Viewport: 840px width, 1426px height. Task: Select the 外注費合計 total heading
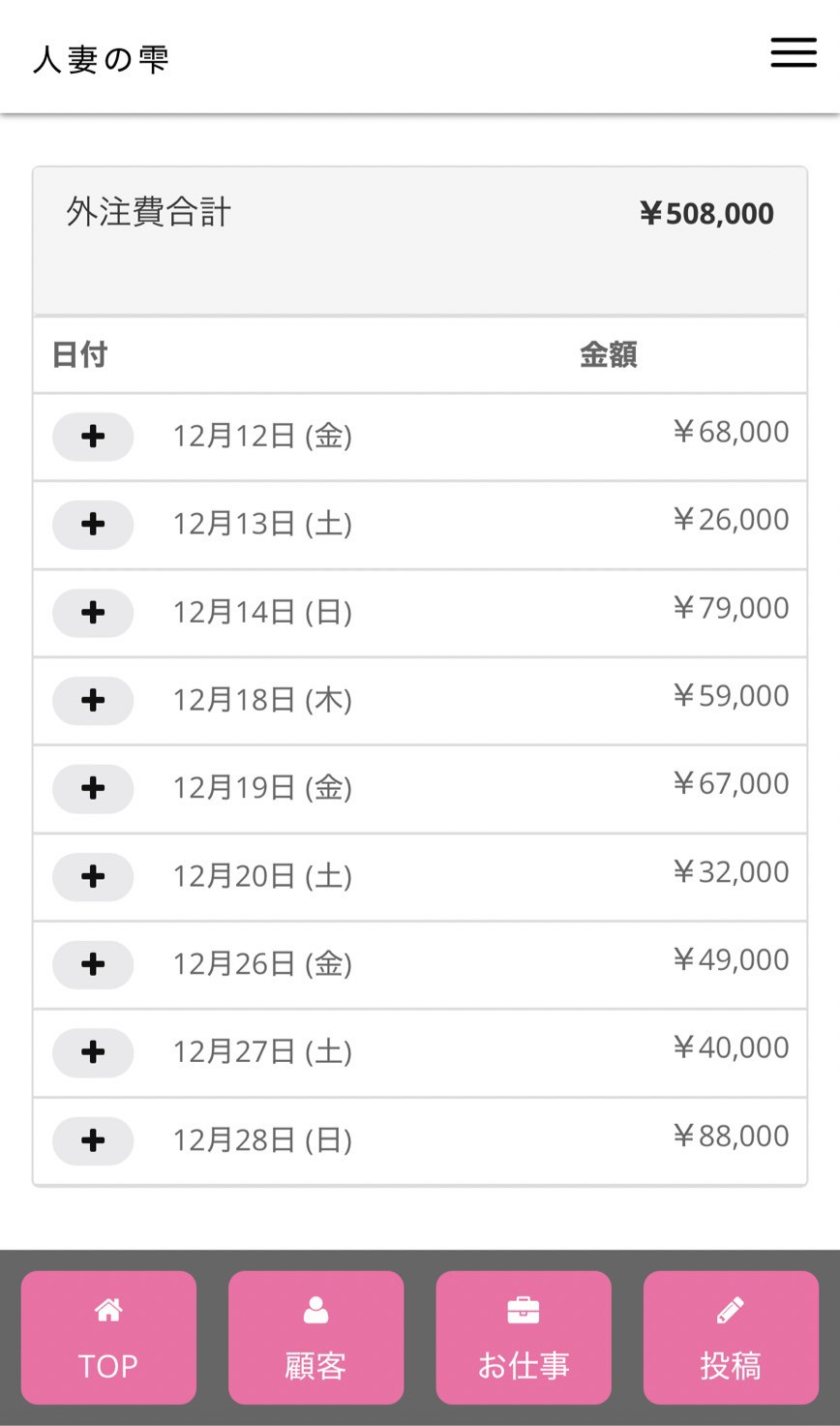point(148,212)
